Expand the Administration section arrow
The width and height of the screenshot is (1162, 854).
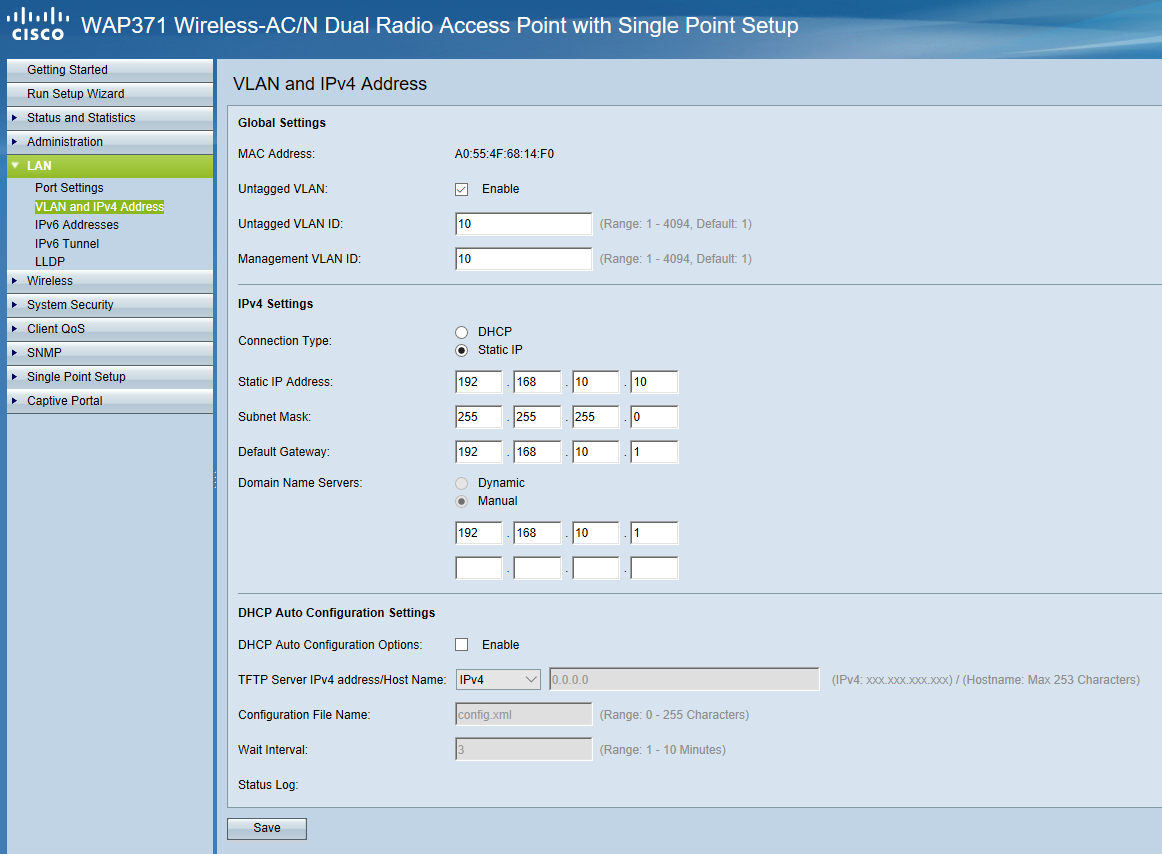tap(14, 142)
